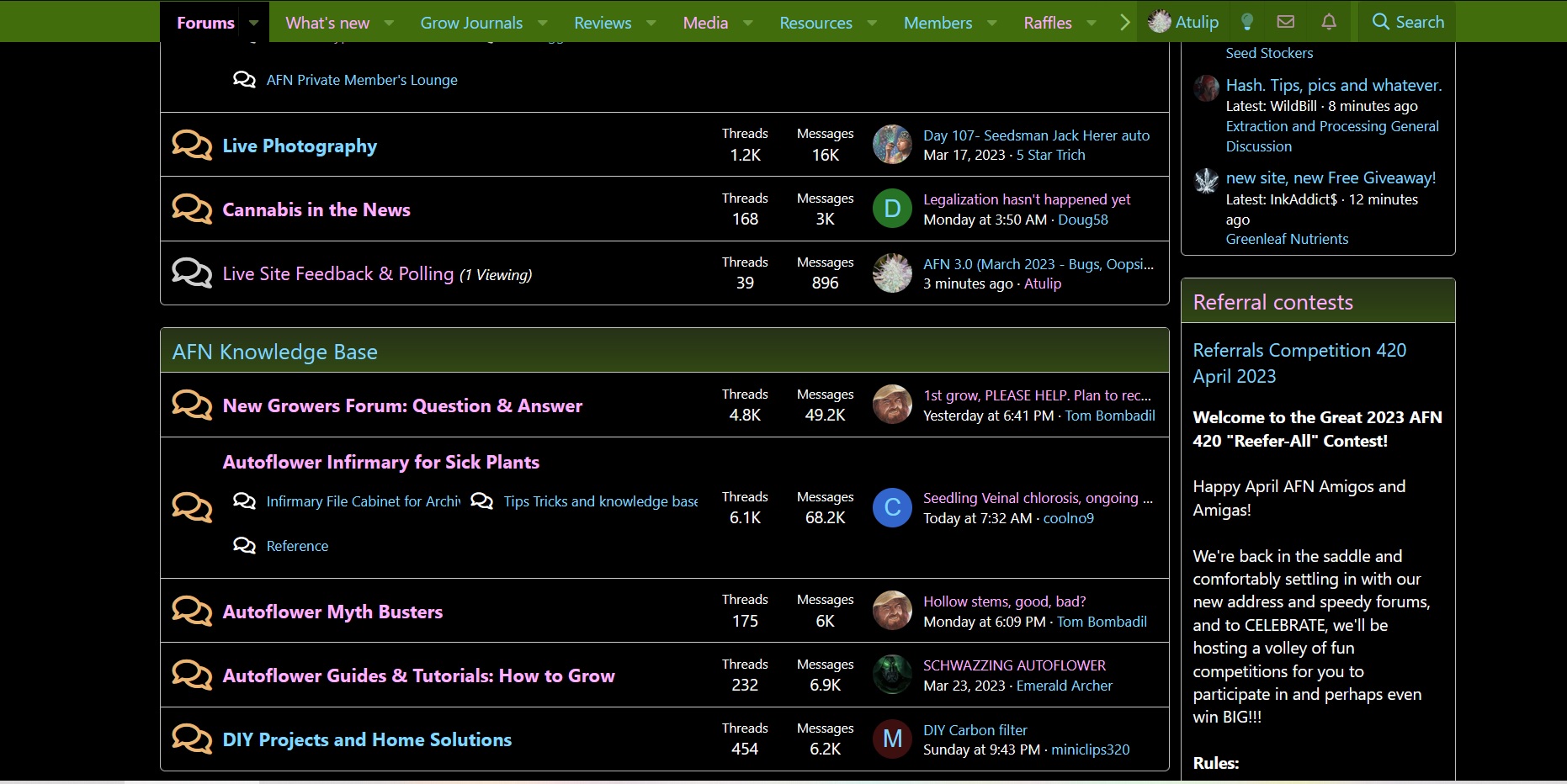Image resolution: width=1567 pixels, height=784 pixels.
Task: Open 5 Star Trich's avatar on Live Photography
Action: click(892, 145)
